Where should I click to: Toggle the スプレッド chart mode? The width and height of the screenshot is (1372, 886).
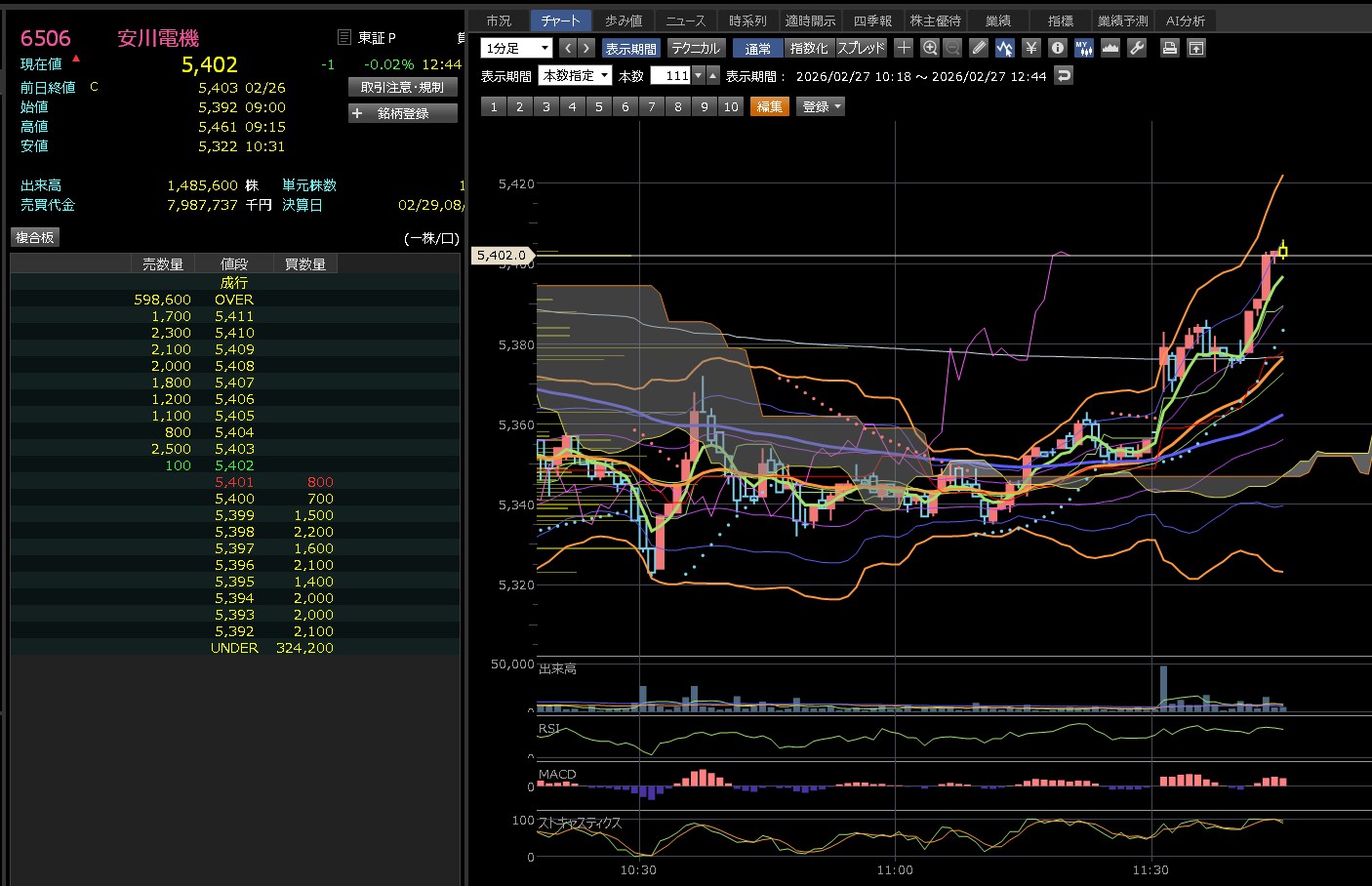click(861, 48)
